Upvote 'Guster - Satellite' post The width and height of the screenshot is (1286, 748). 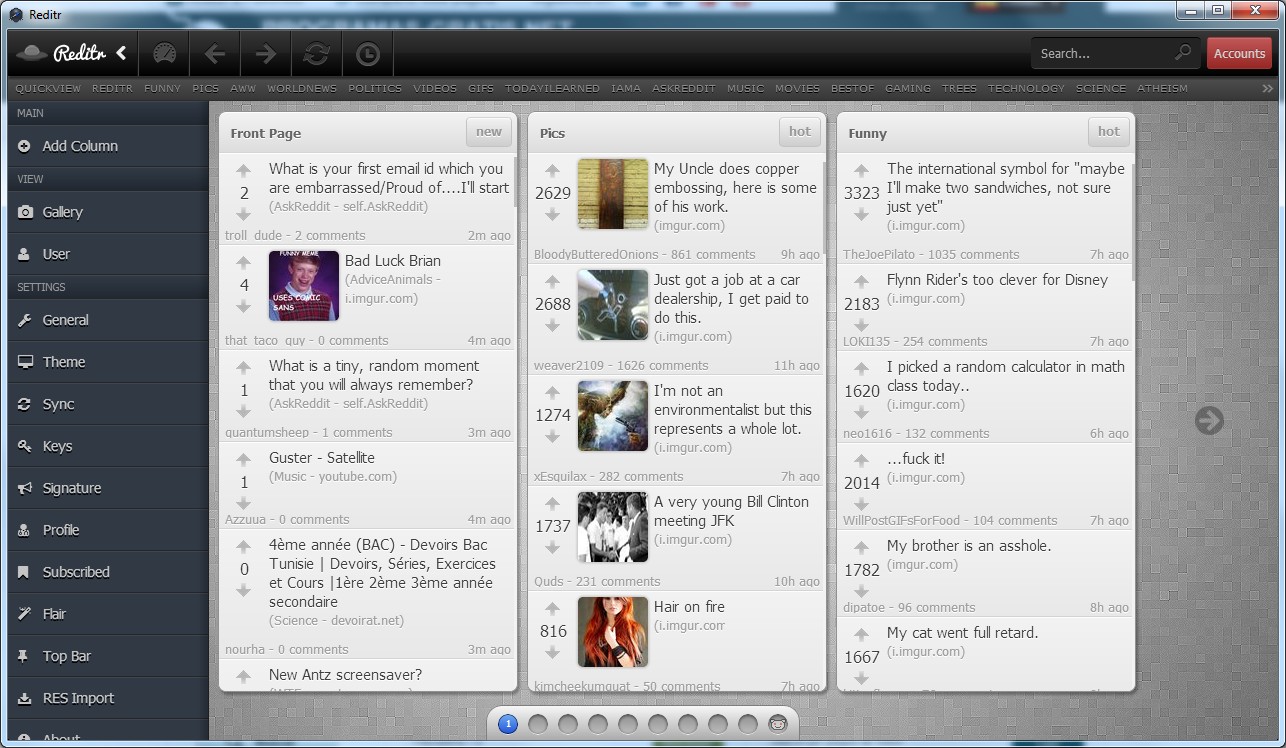(243, 459)
